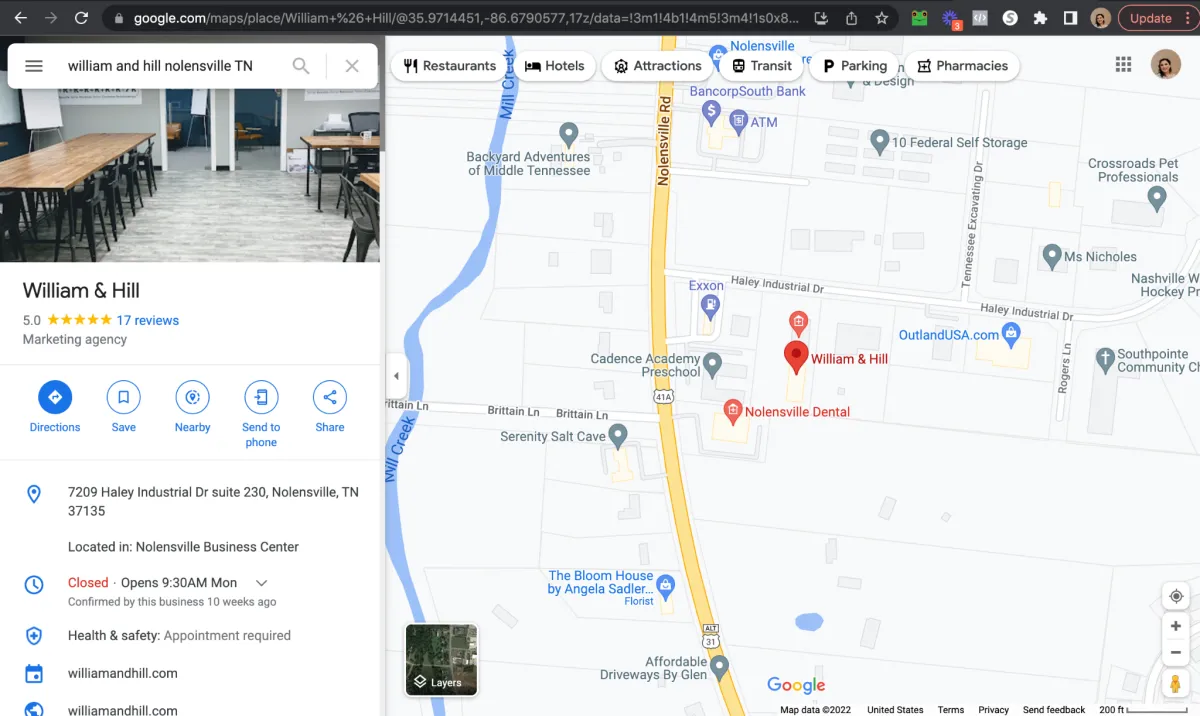Open the Terms link in the map footer
The image size is (1200, 716).
950,709
